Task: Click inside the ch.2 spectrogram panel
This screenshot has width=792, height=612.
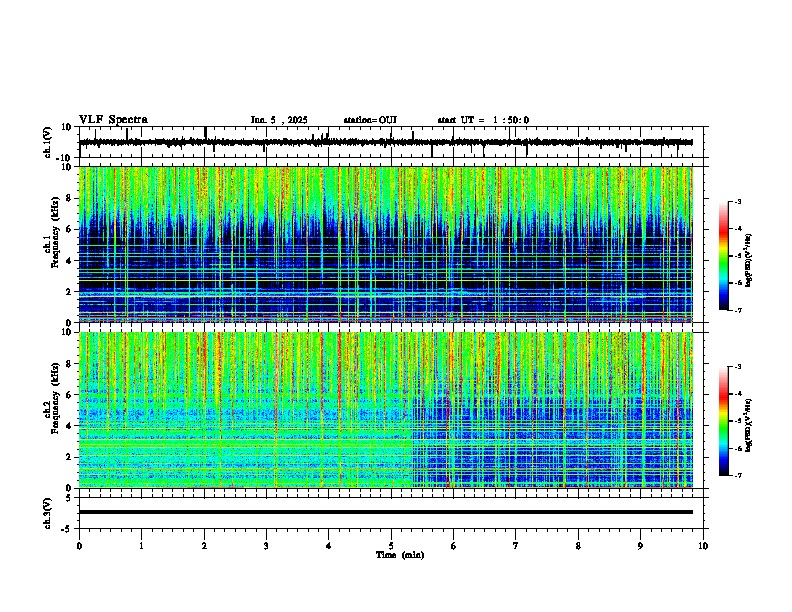Action: (391, 410)
